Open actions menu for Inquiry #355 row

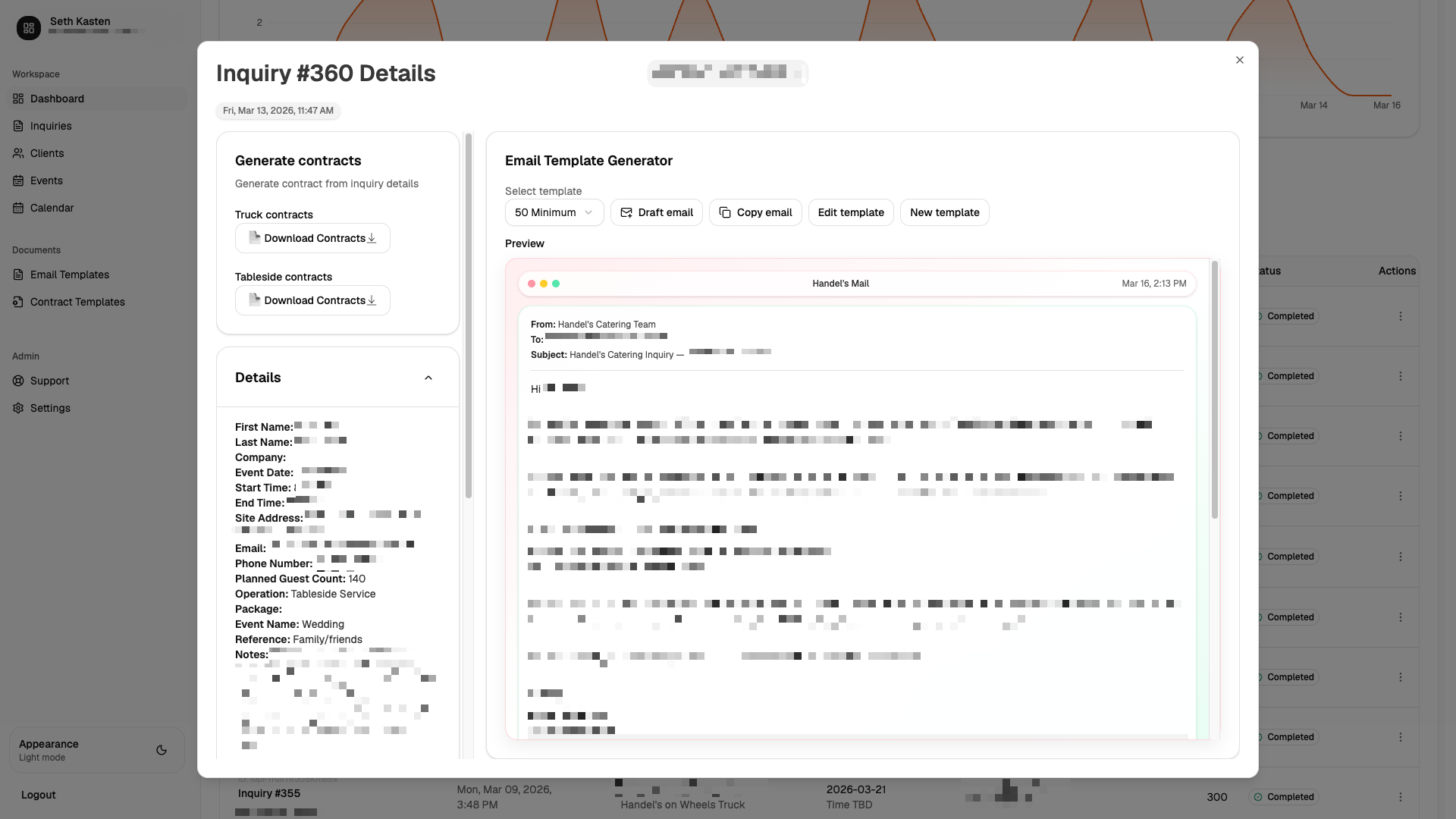1400,797
